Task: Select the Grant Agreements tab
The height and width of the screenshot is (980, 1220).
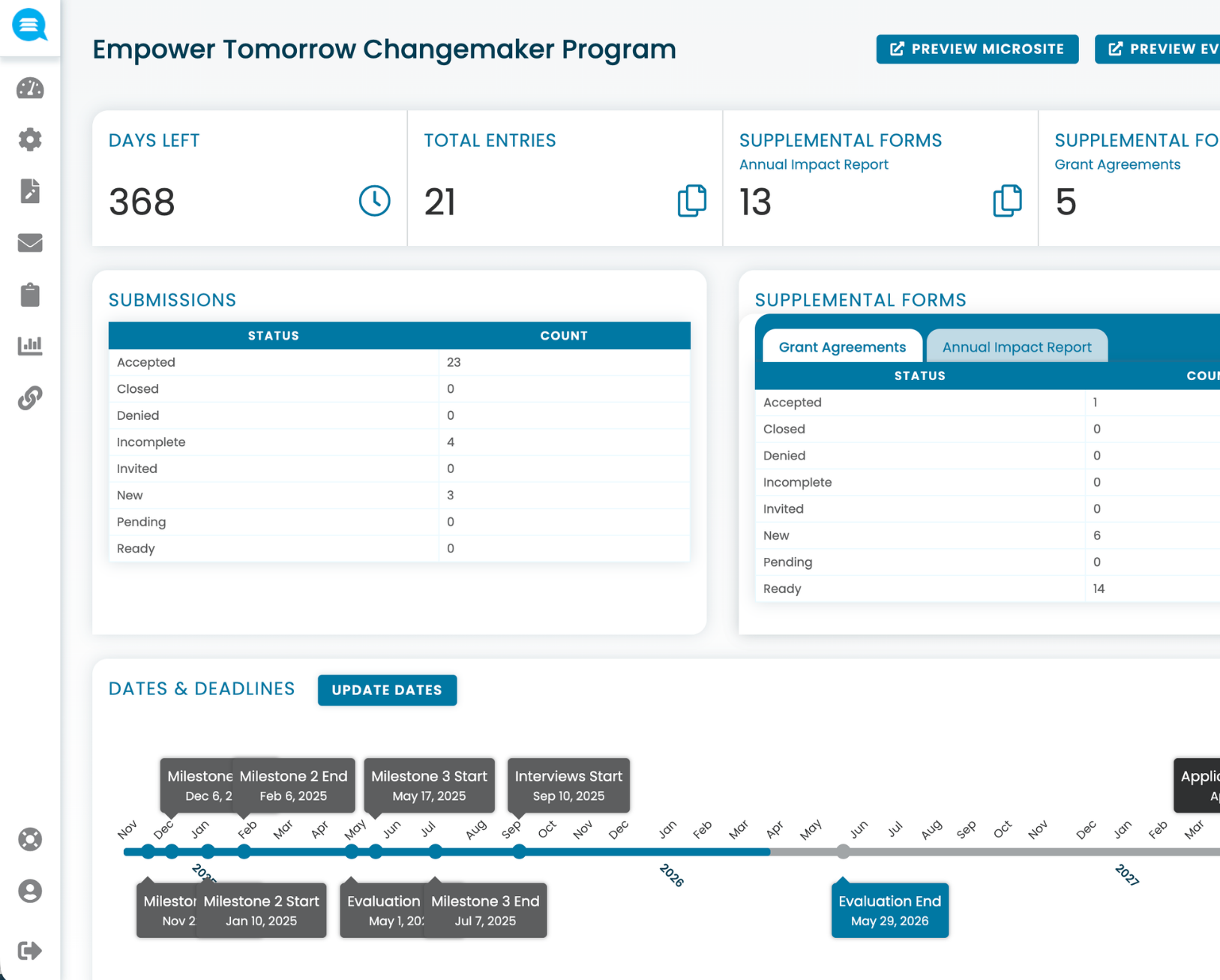Action: (x=841, y=346)
